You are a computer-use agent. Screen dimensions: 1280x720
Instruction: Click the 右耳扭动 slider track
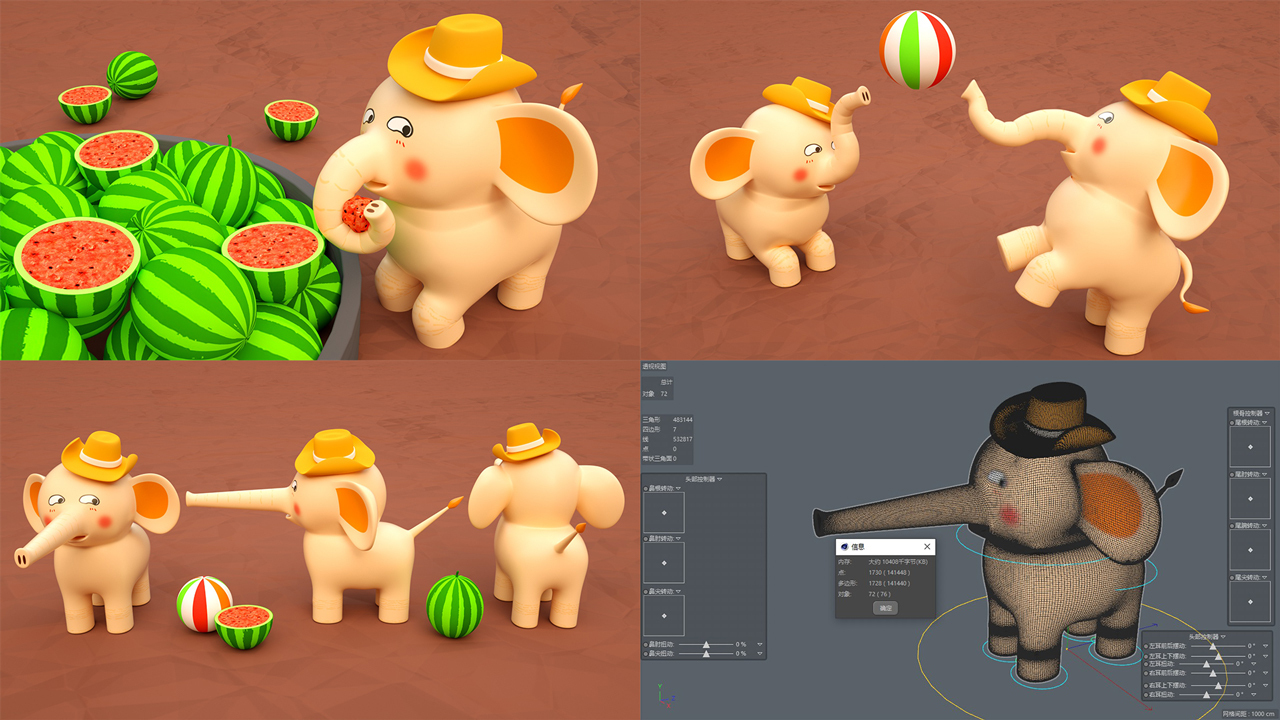[1206, 694]
